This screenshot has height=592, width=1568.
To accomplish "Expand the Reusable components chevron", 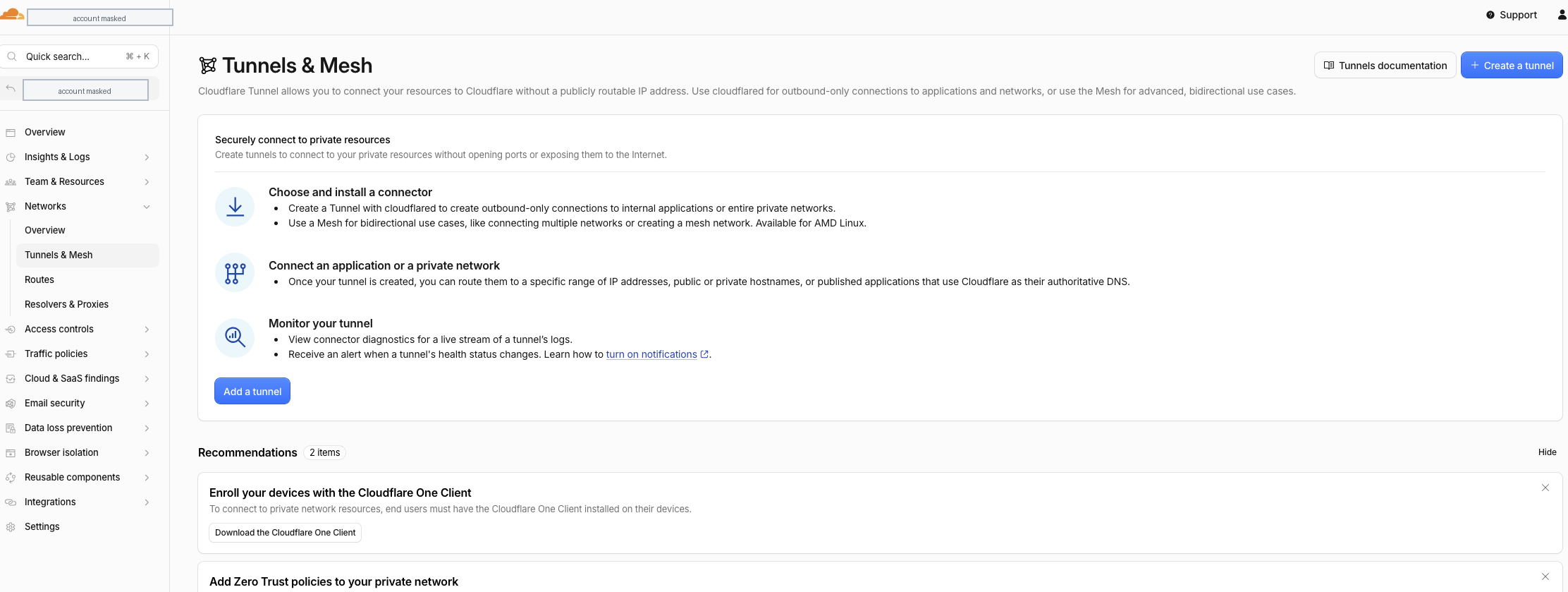I will click(x=147, y=478).
